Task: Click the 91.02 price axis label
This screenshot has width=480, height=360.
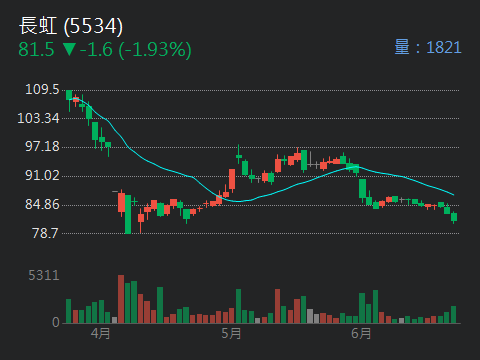Action: point(42,175)
